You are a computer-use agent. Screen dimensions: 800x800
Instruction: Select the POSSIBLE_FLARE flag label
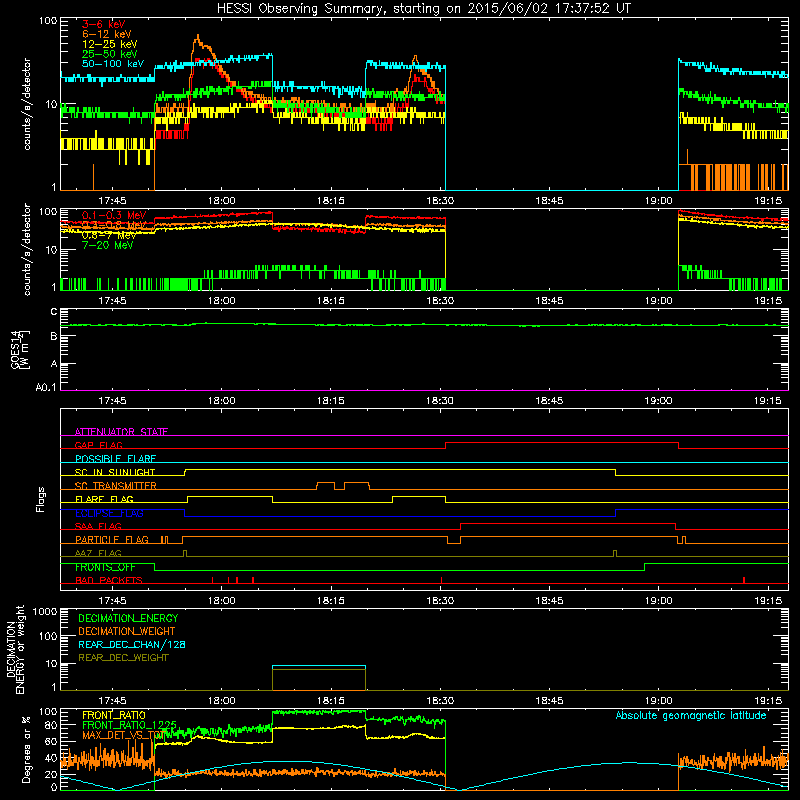115,459
